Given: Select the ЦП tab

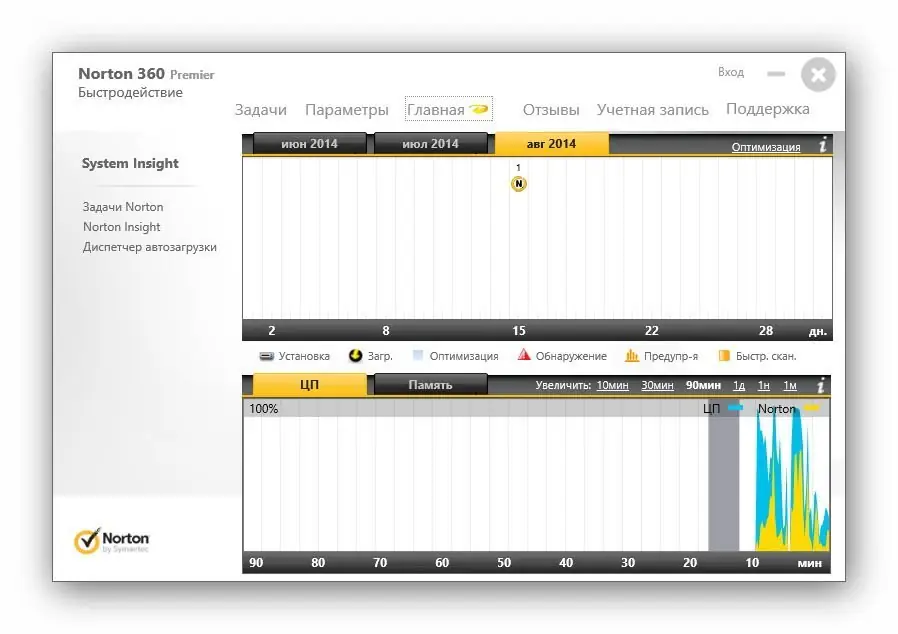Looking at the screenshot, I should click(x=309, y=384).
